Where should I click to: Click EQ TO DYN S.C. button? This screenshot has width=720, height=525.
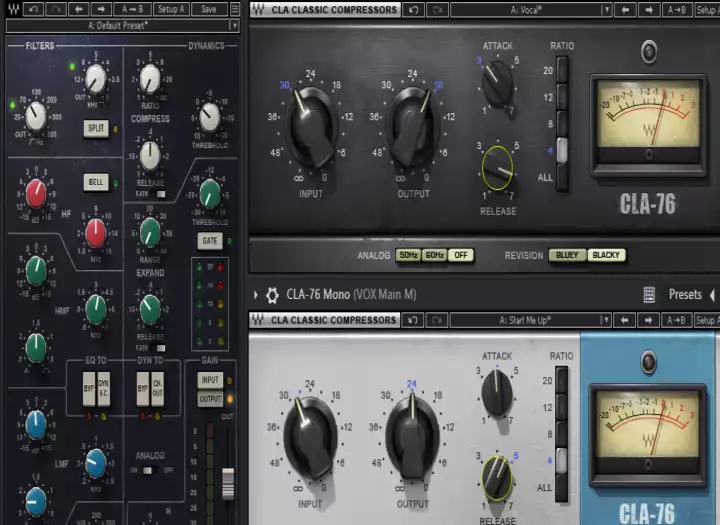coord(104,389)
